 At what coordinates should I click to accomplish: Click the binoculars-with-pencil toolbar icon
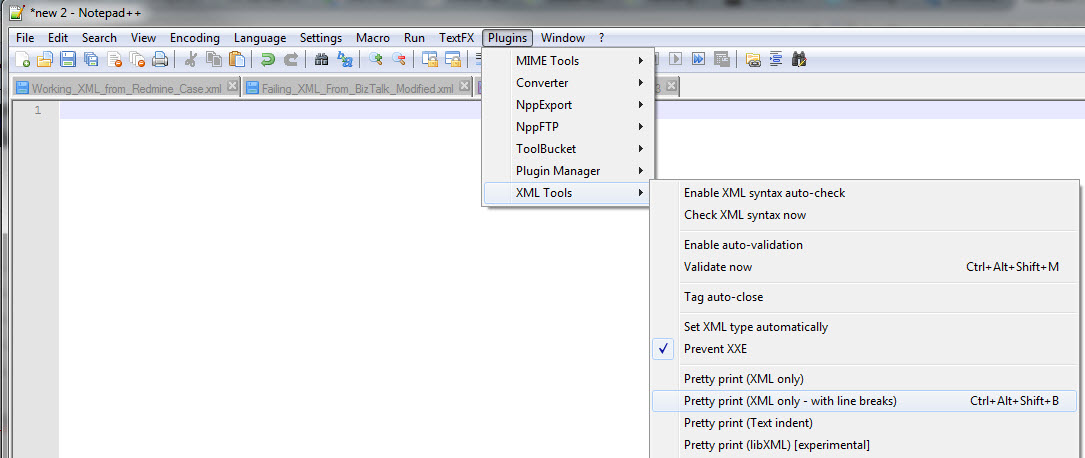799,59
